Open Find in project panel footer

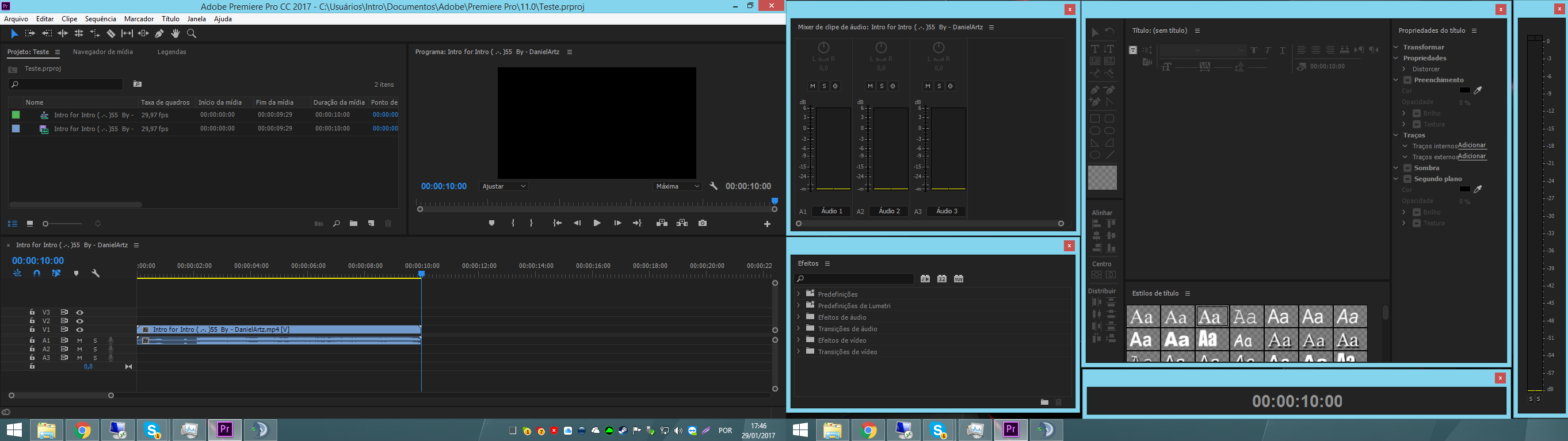pos(336,224)
